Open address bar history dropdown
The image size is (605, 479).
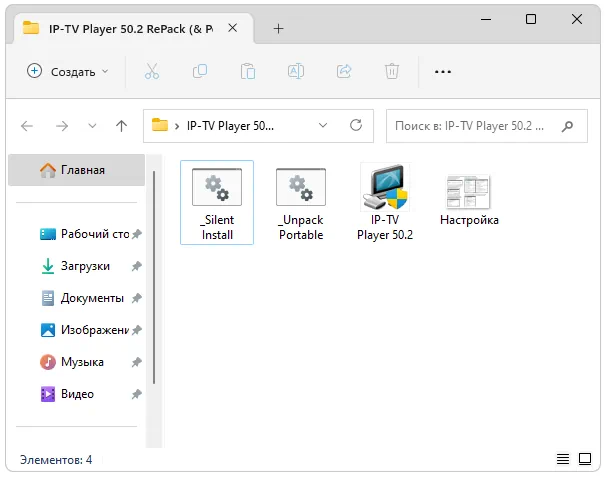click(323, 125)
